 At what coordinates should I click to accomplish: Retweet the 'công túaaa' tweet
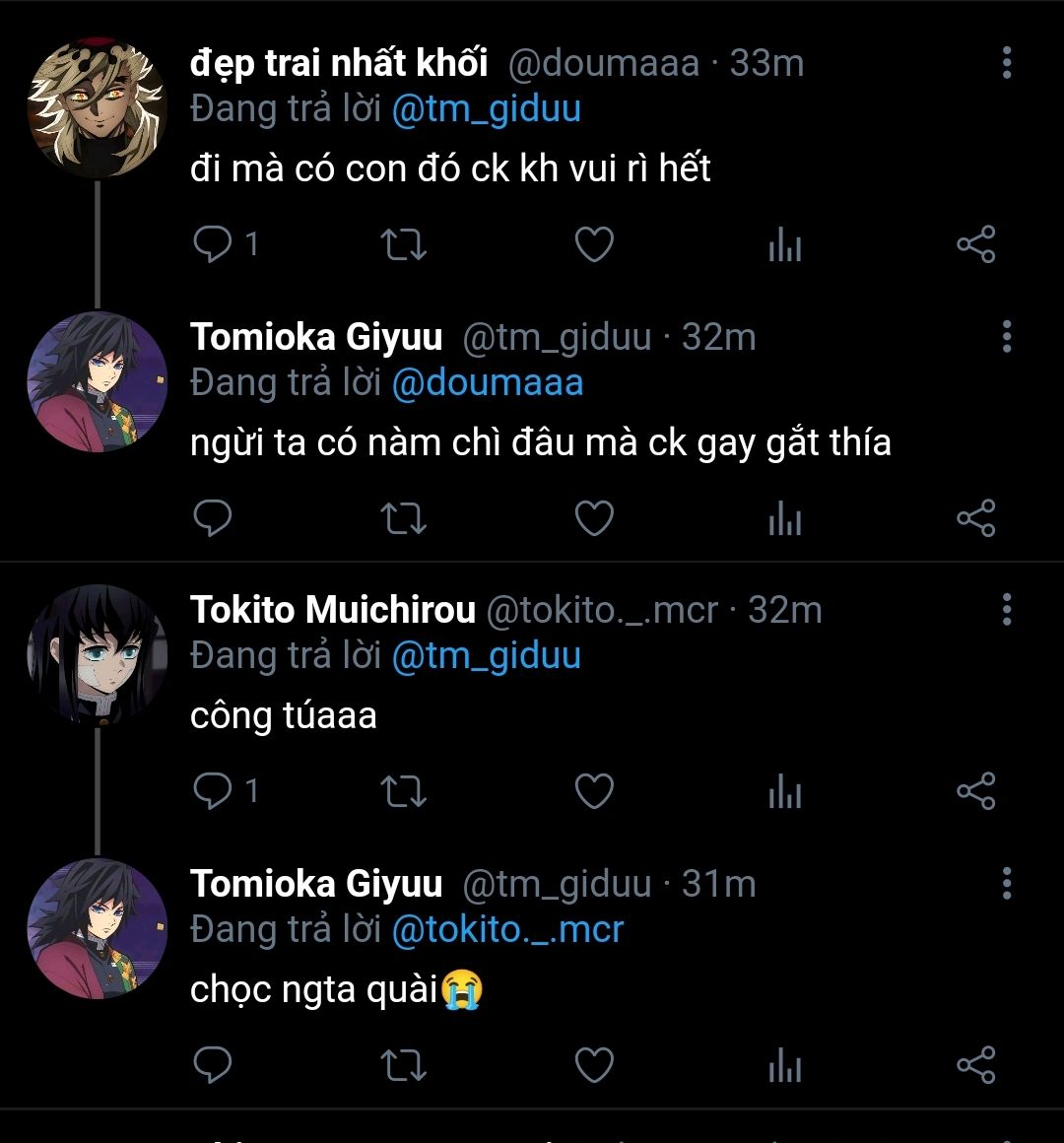point(403,791)
